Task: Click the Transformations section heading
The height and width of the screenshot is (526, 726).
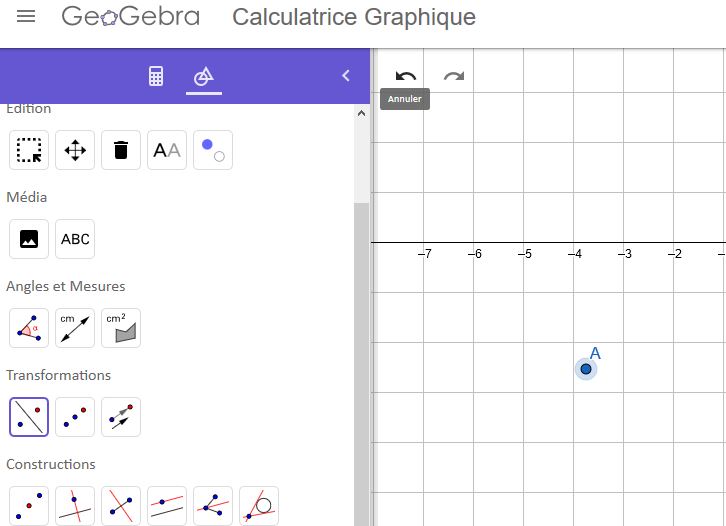Action: coord(58,375)
